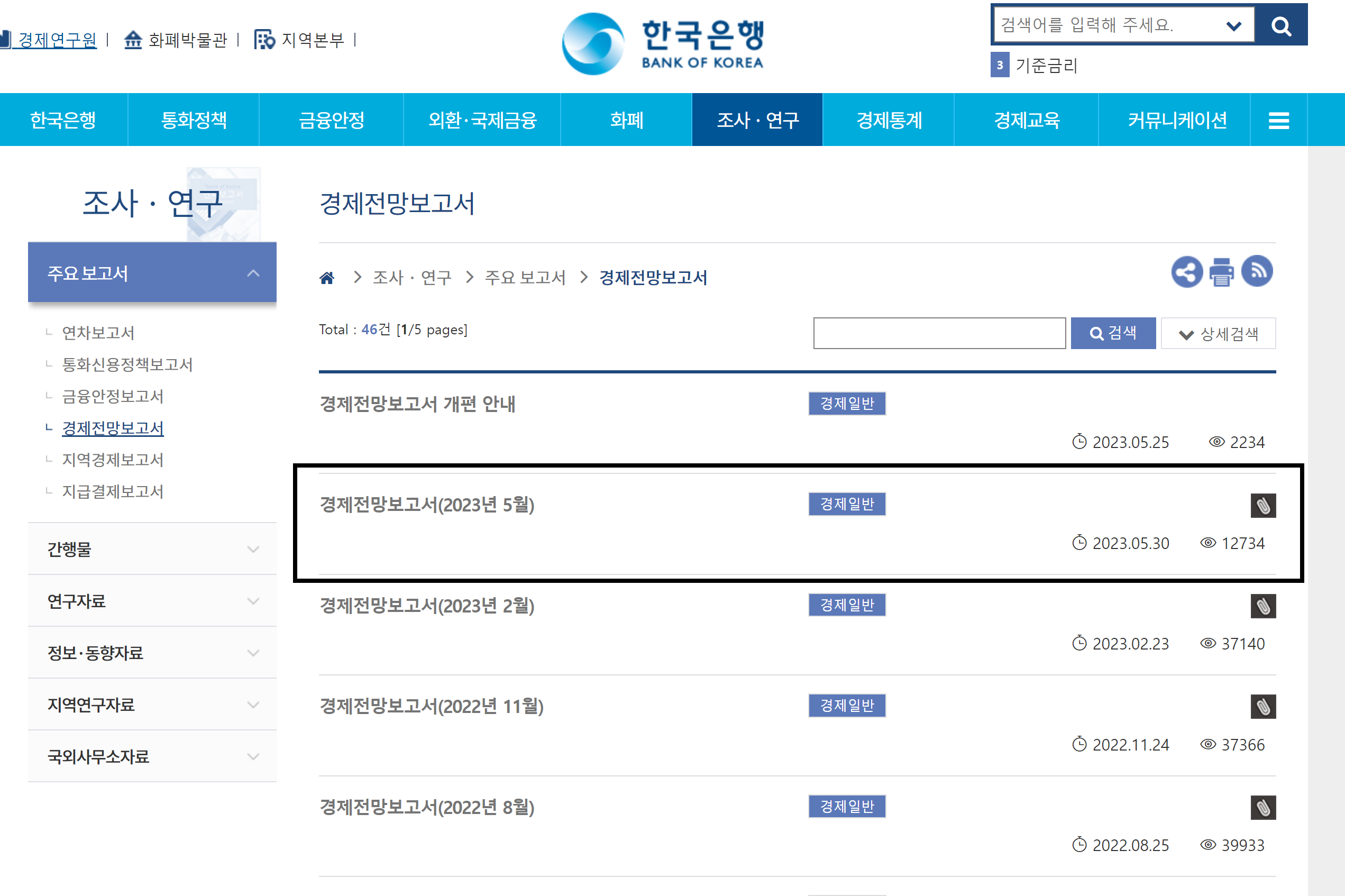Click the magnifier search button at top
The width and height of the screenshot is (1345, 896).
[1280, 25]
